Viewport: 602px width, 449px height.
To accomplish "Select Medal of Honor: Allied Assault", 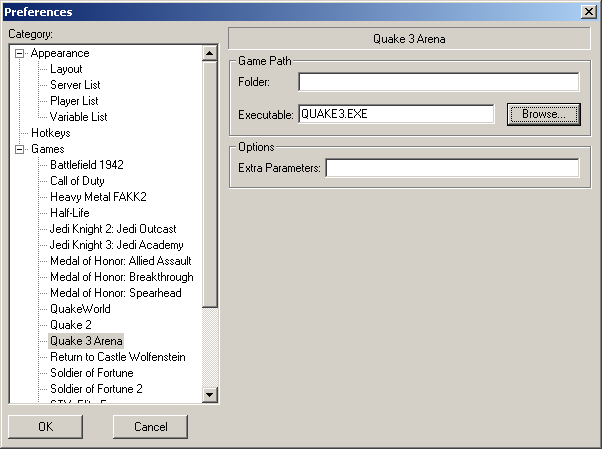I will tap(121, 261).
